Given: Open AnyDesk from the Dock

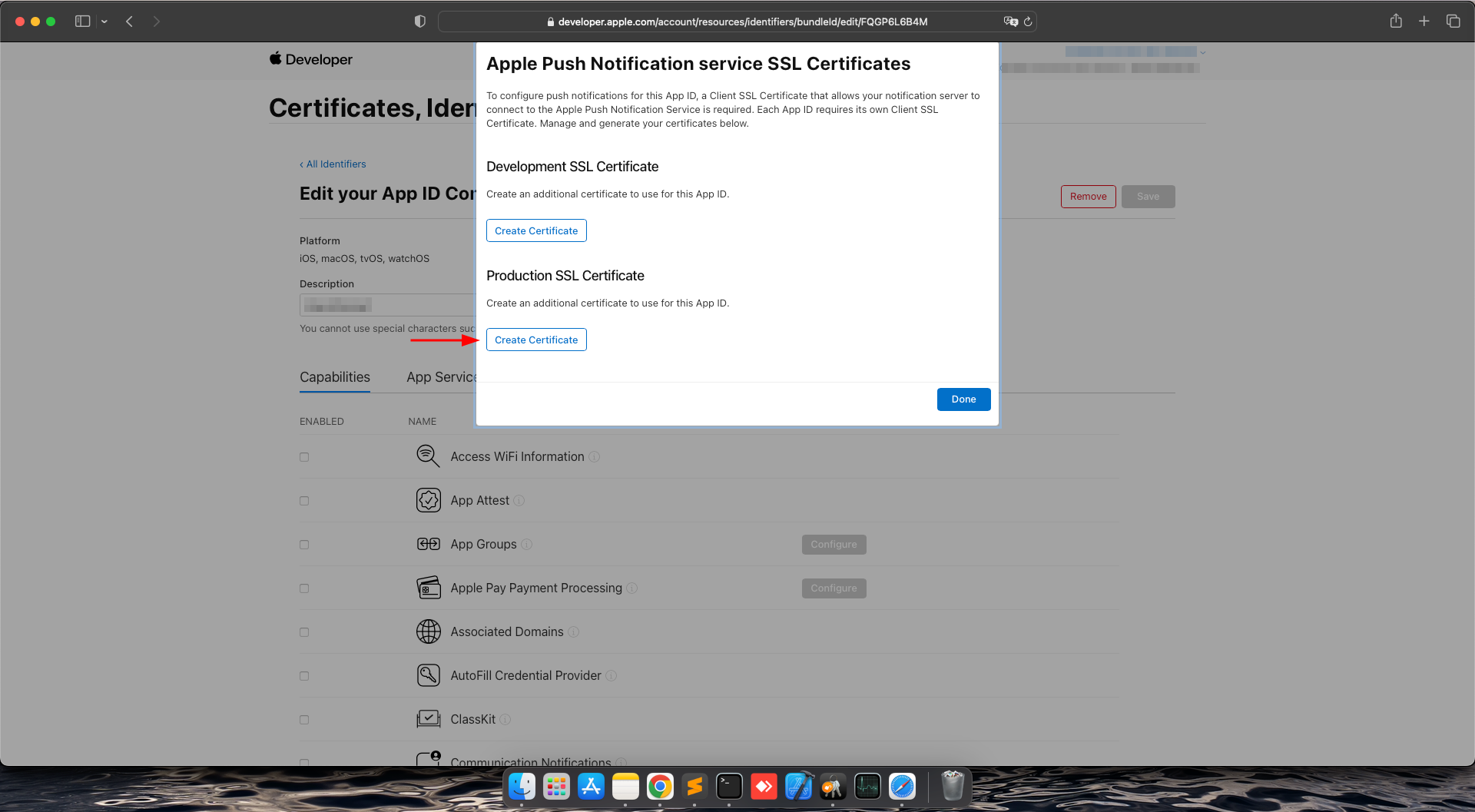Looking at the screenshot, I should click(x=764, y=787).
